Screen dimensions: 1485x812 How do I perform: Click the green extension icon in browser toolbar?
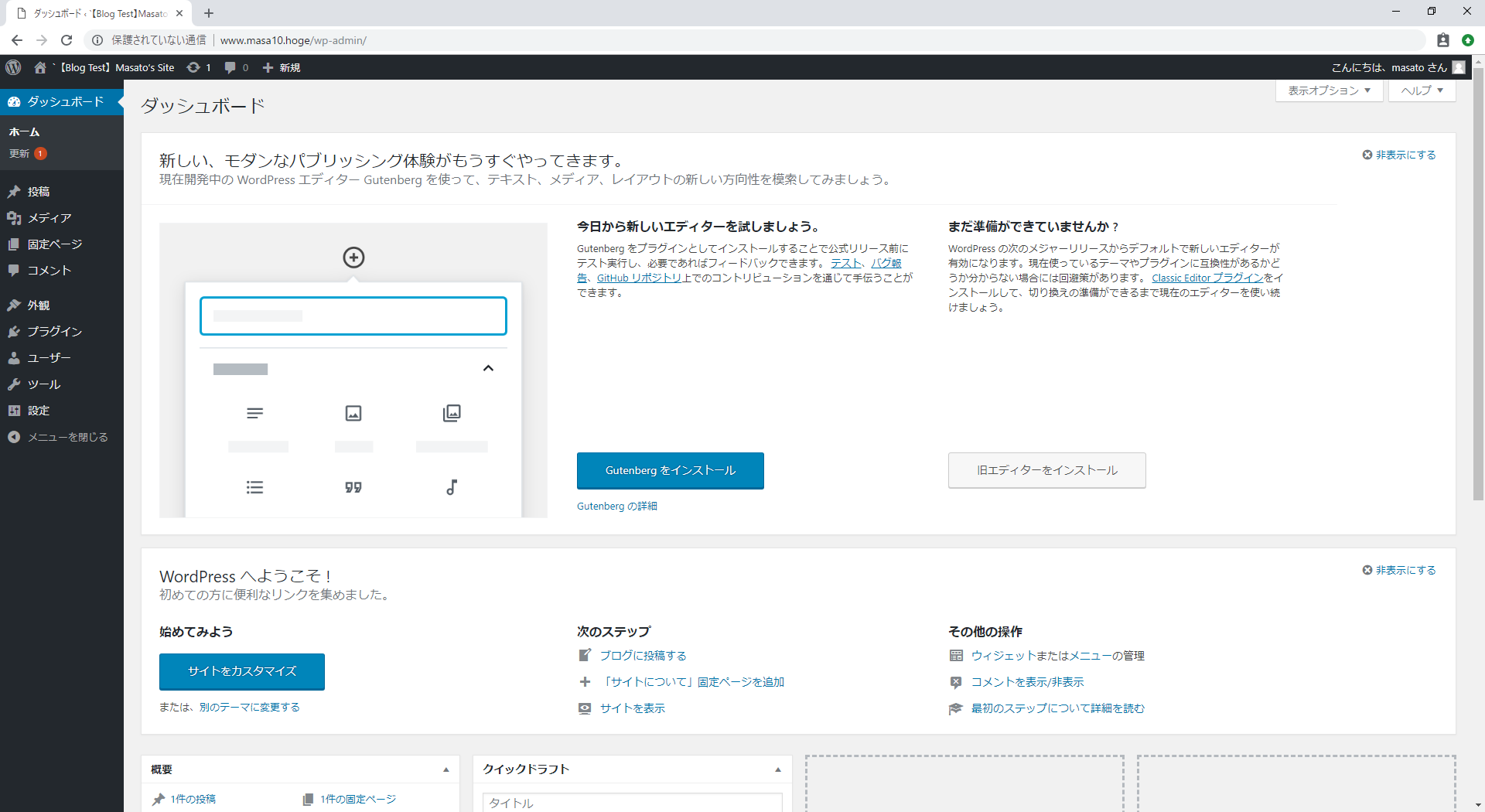(1468, 40)
